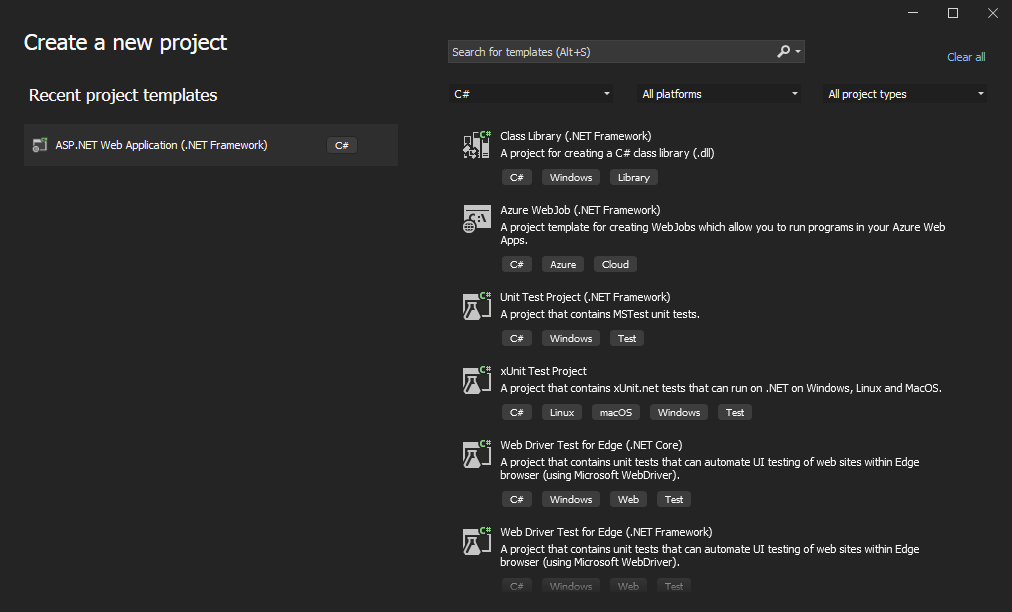
Task: Click the xUnit Test Project flask icon
Action: tap(477, 380)
